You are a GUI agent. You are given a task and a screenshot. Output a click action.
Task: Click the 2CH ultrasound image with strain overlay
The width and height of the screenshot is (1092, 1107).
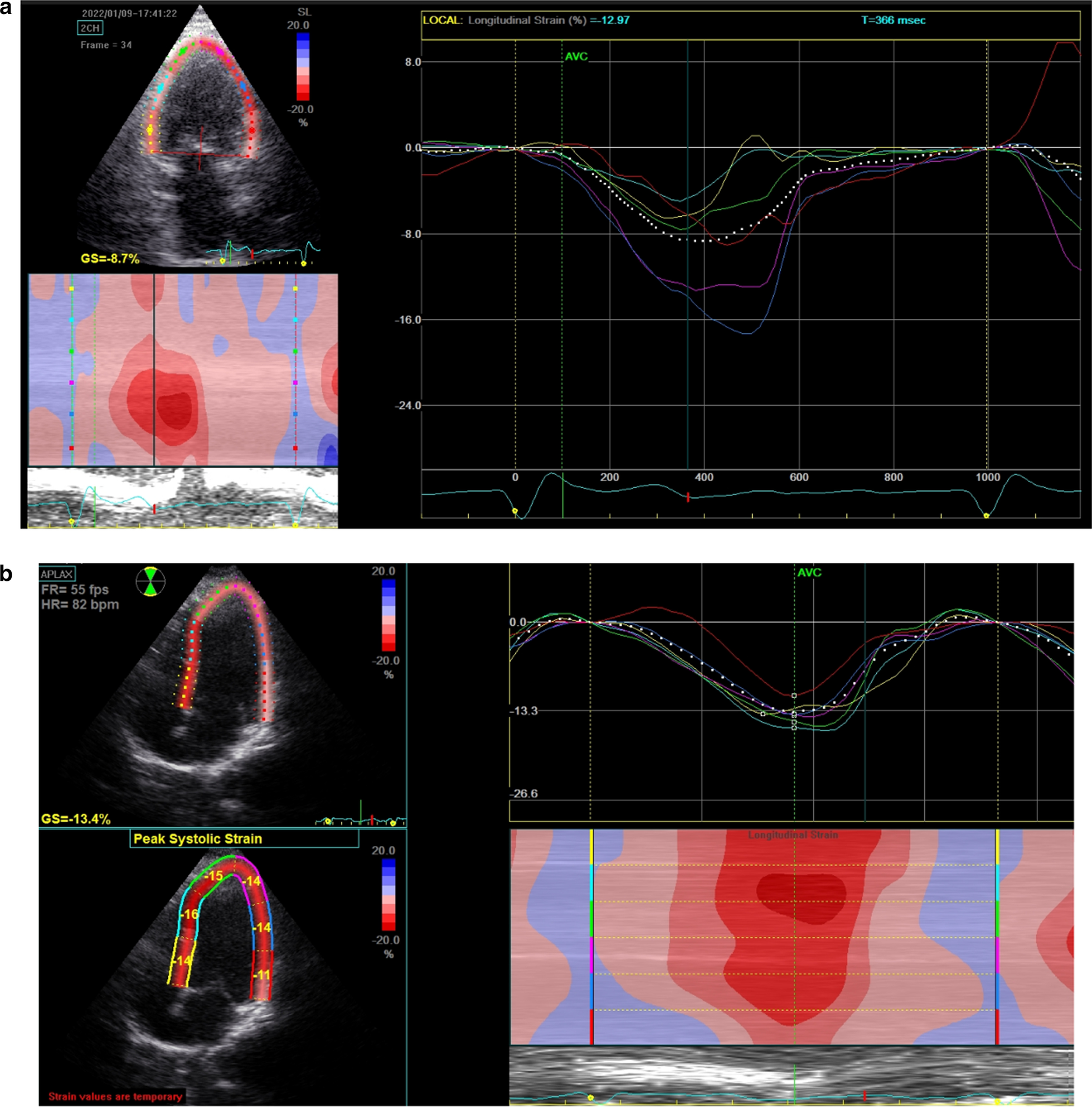199,138
